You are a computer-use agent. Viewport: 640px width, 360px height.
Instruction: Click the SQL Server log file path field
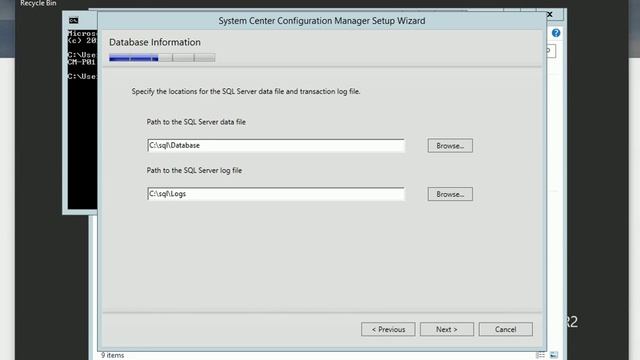point(276,194)
